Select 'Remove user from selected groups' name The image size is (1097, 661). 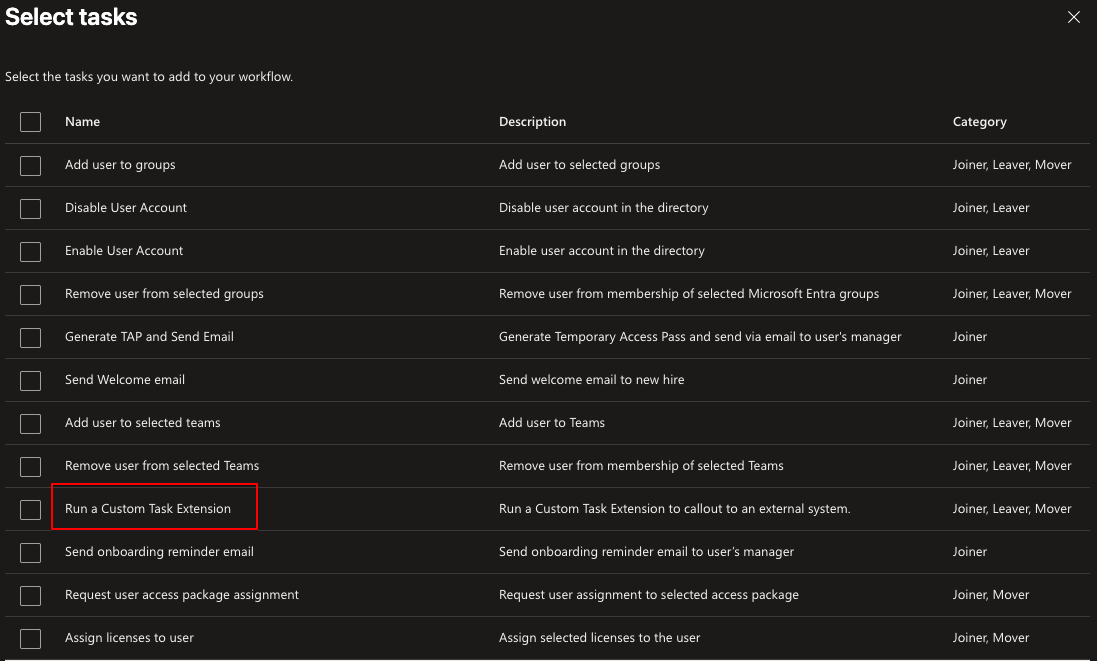click(164, 294)
